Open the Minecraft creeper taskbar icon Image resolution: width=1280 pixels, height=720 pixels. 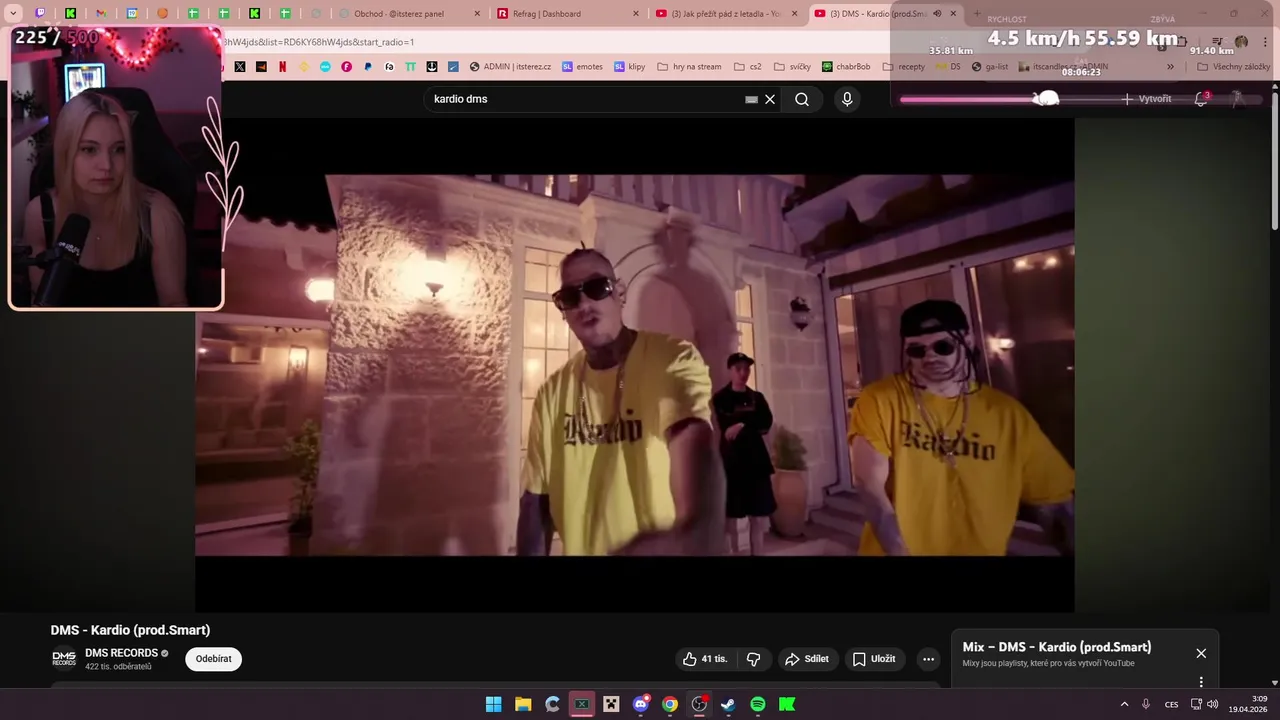pos(611,704)
